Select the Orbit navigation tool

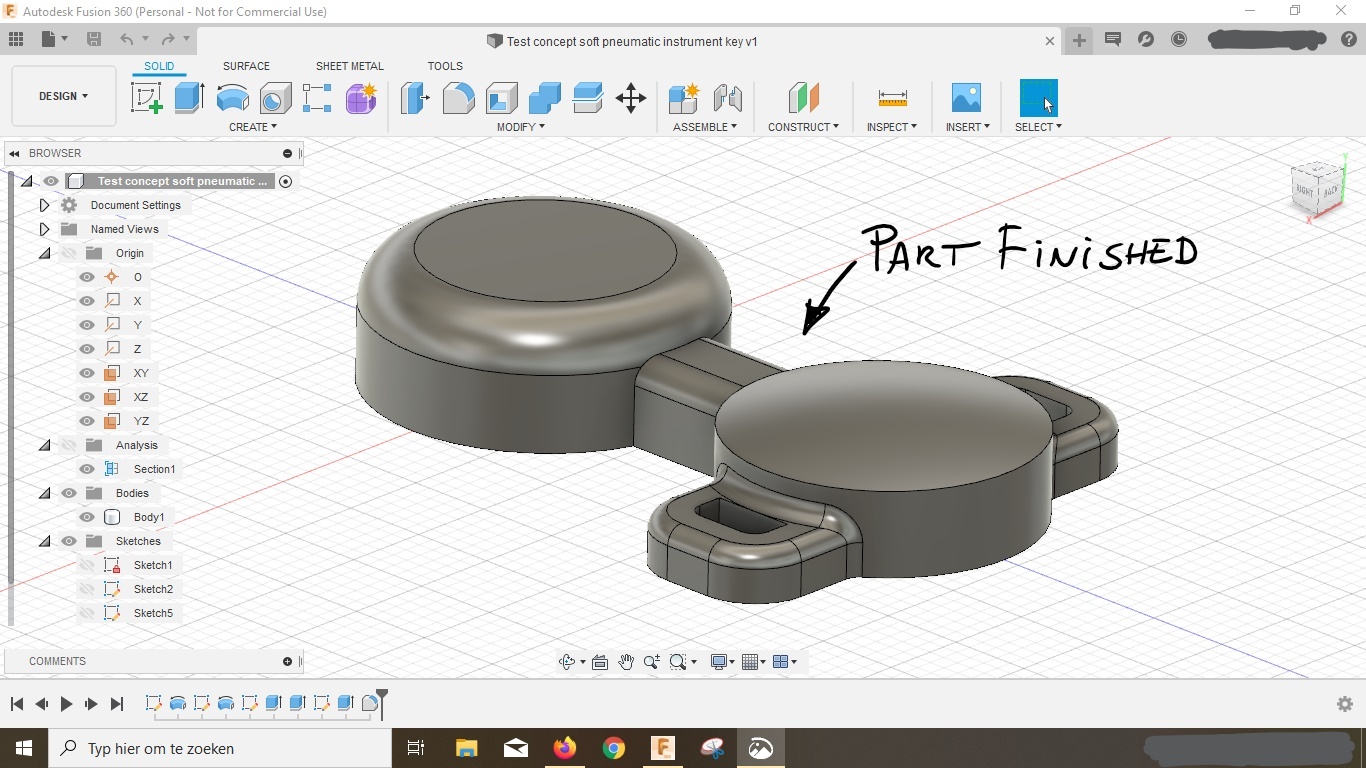coord(568,662)
